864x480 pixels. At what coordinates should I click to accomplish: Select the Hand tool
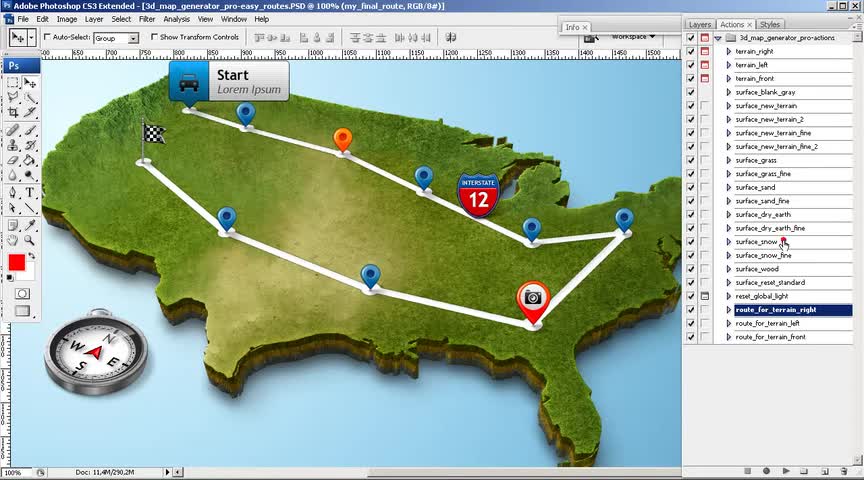click(x=13, y=240)
